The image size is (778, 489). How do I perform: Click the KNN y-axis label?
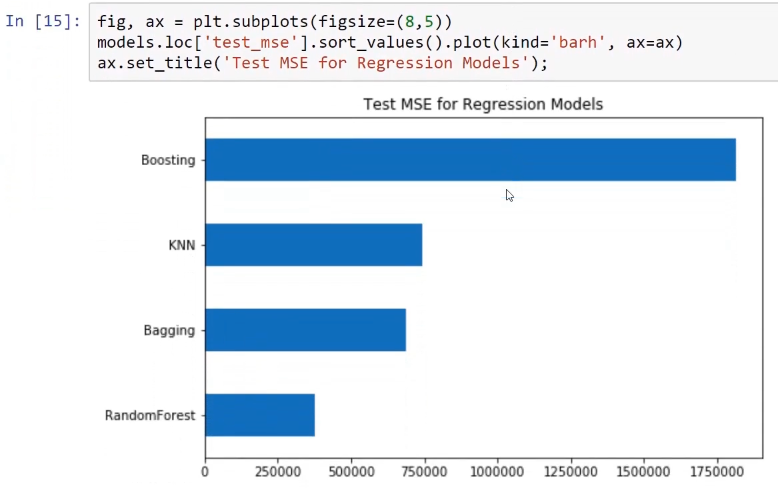(182, 245)
